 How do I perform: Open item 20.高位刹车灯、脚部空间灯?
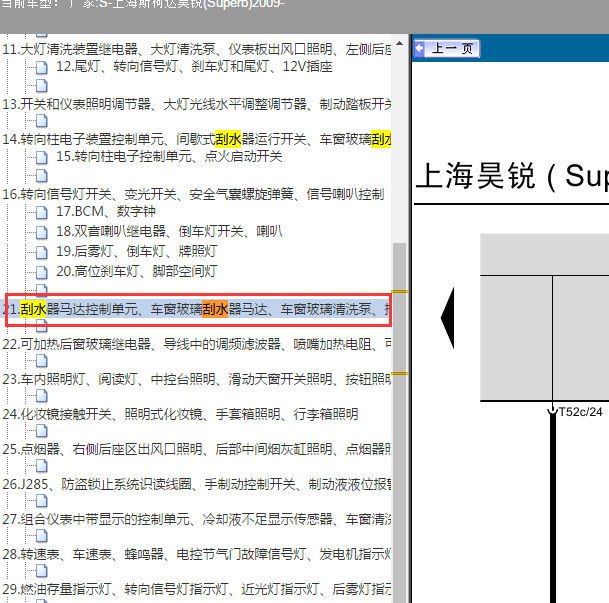[x=137, y=271]
